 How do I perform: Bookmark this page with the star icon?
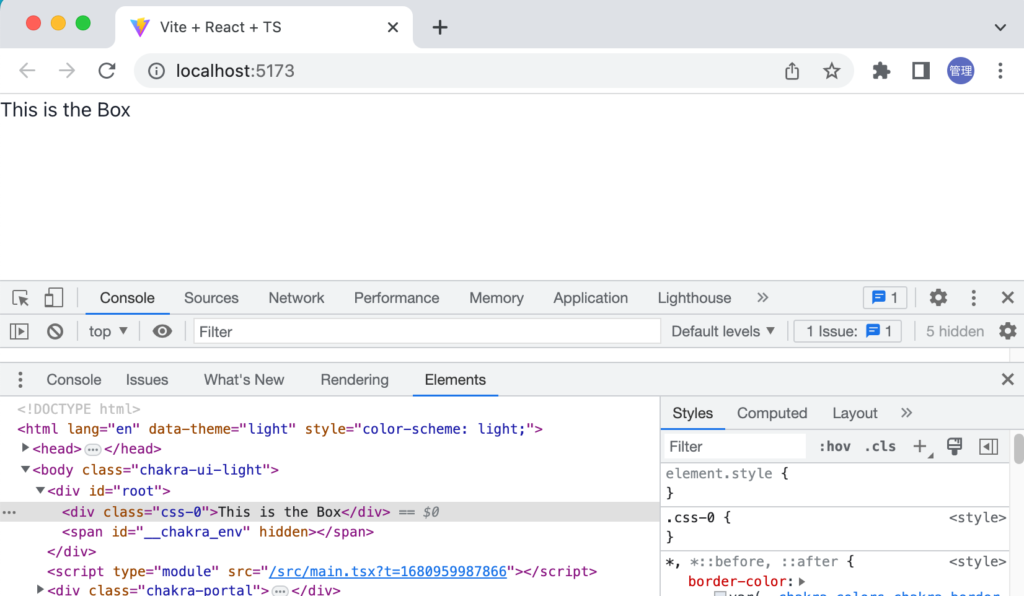(x=831, y=71)
